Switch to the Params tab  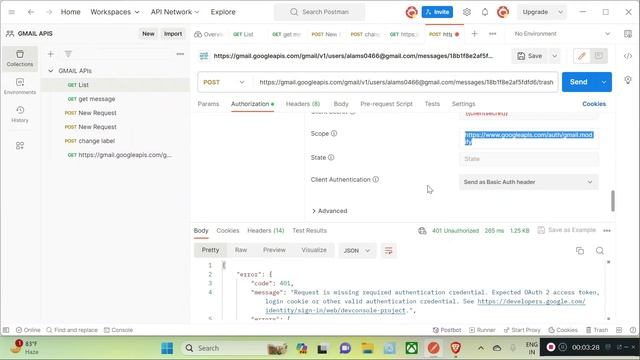tap(208, 104)
